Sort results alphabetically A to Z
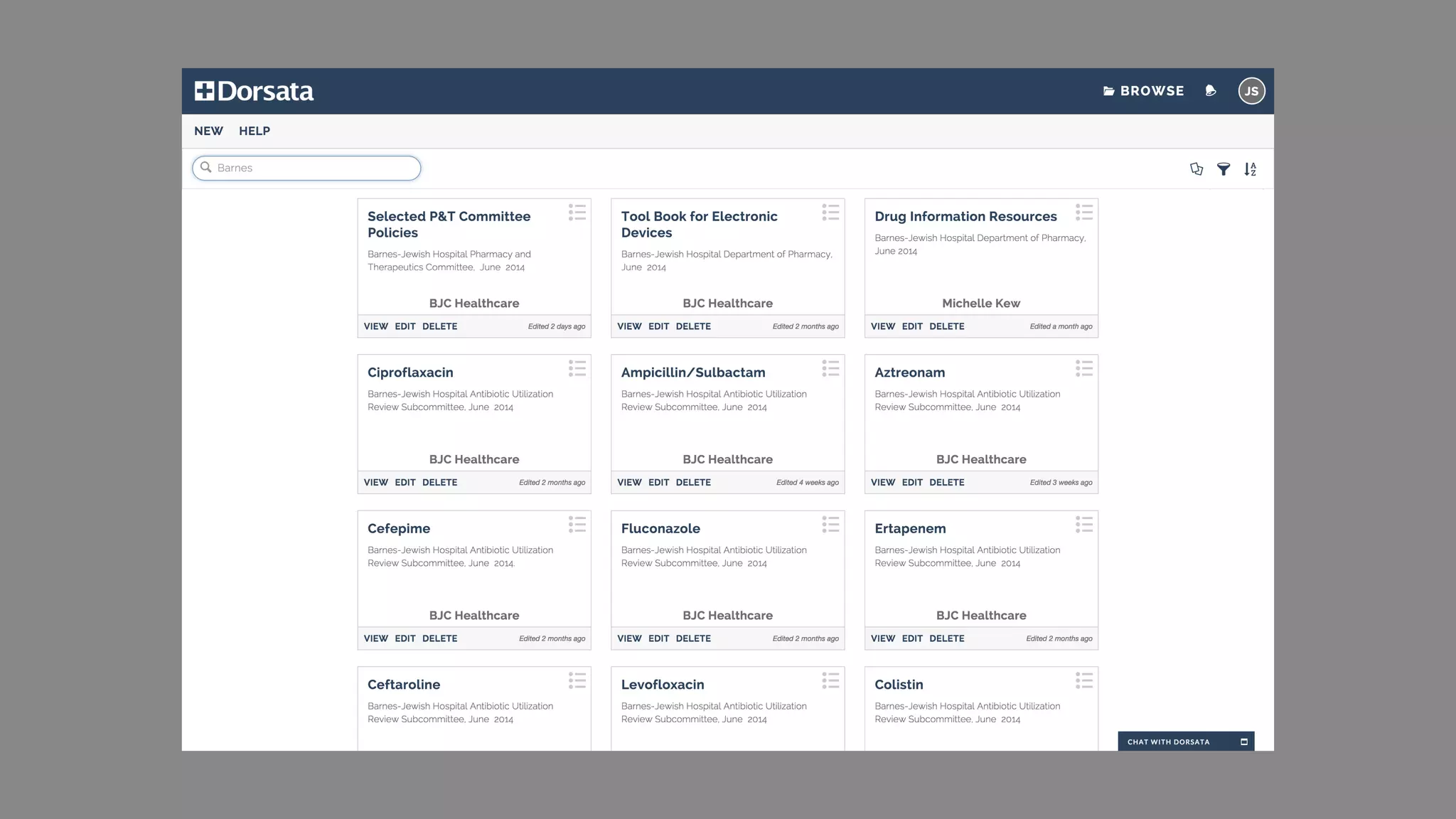Image resolution: width=1456 pixels, height=819 pixels. [1251, 169]
